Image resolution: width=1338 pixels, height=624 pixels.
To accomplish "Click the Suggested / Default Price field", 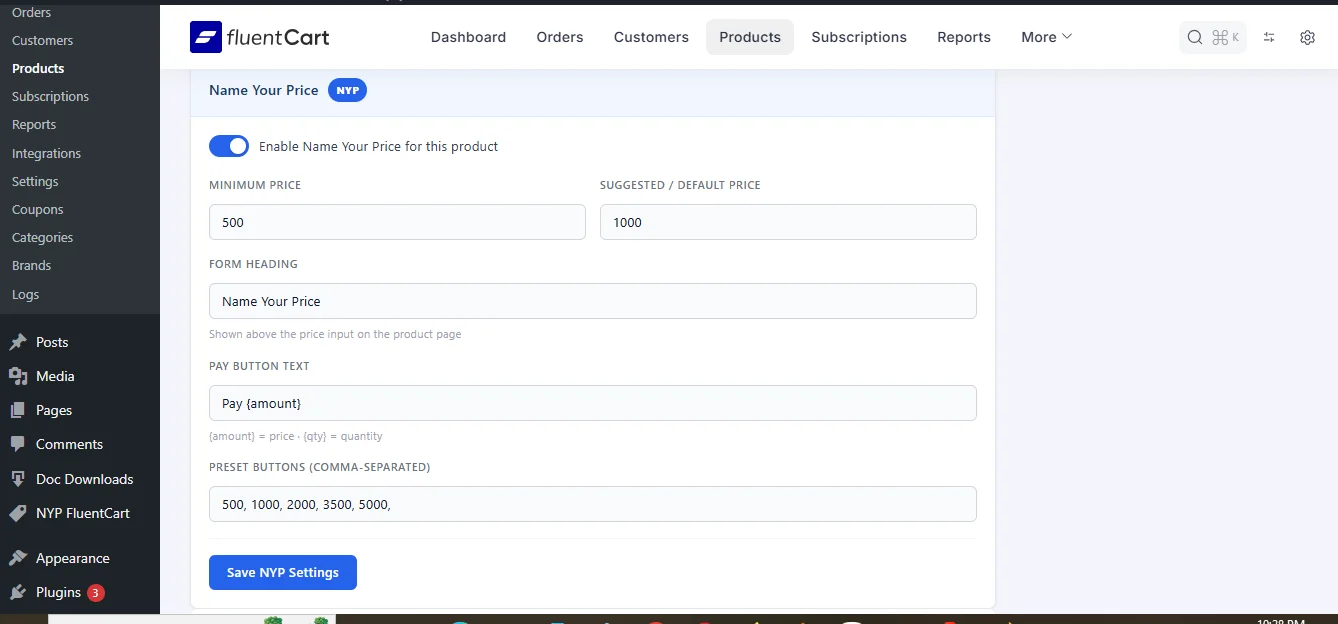I will [788, 222].
